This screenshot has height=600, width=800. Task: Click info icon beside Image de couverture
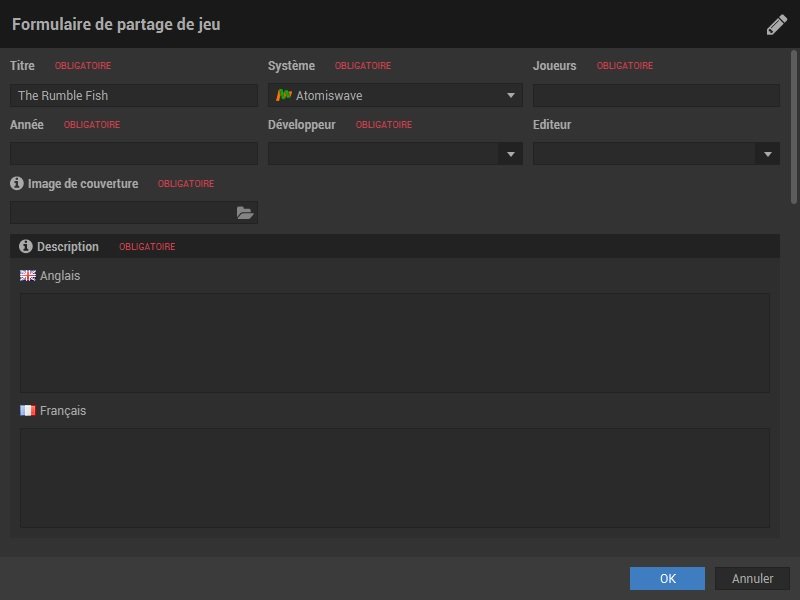click(17, 183)
